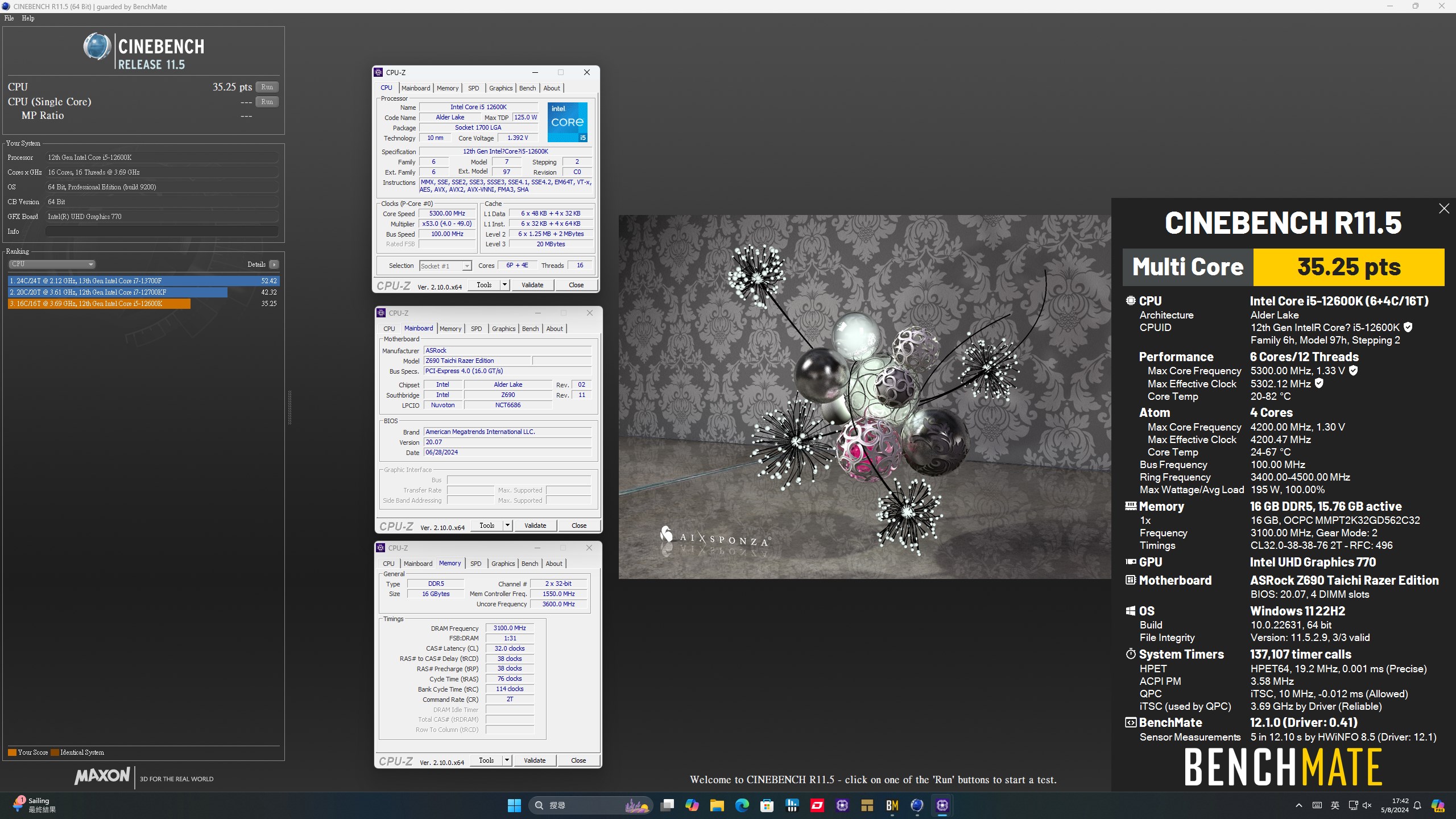Open the touch keyboard tray icon
Viewport: 1456px width, 819px height.
(x=1317, y=805)
